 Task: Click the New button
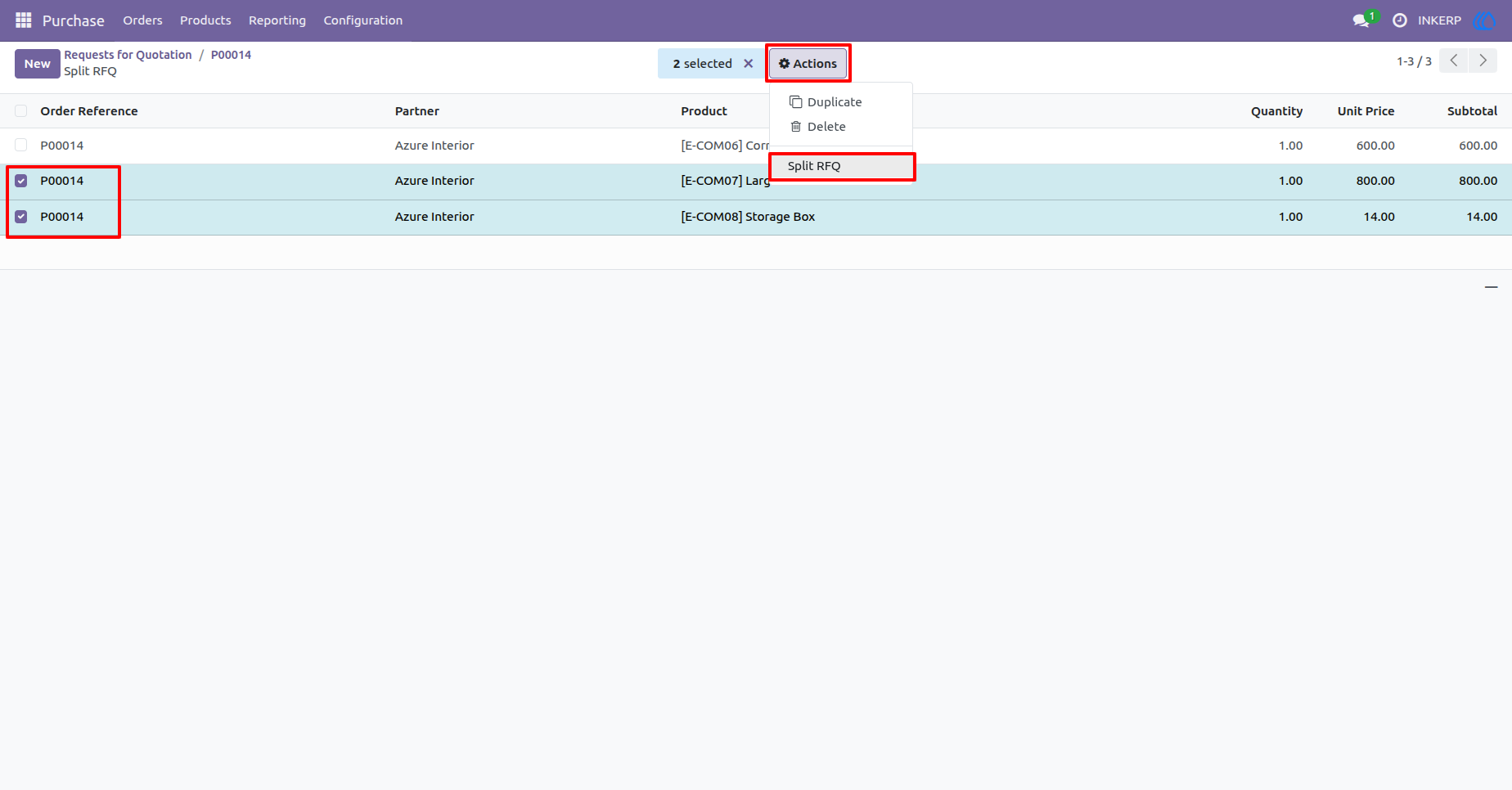[x=37, y=64]
